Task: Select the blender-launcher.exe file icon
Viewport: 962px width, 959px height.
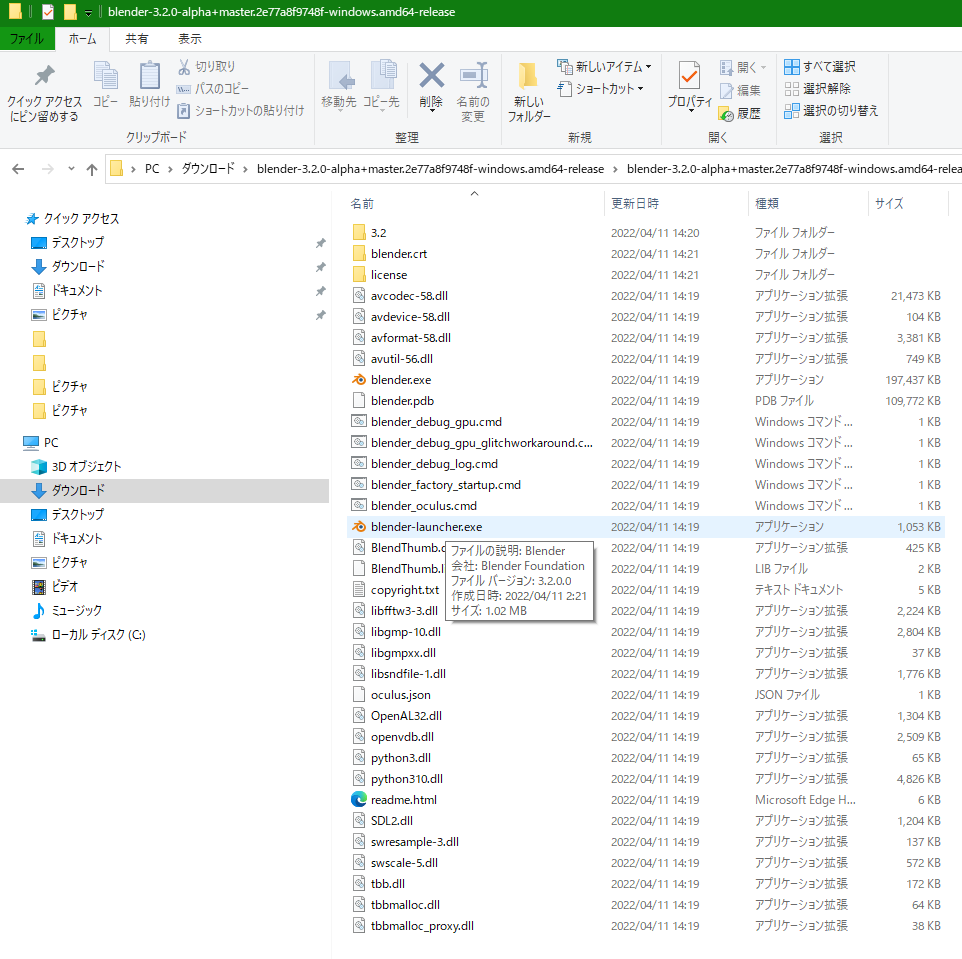Action: (x=359, y=526)
